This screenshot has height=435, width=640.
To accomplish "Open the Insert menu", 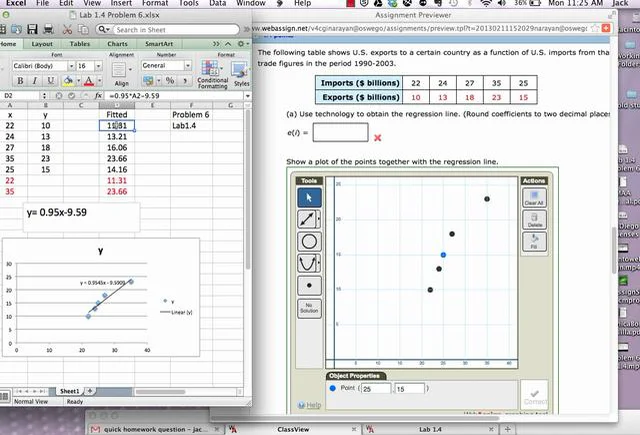I will pos(121,3).
